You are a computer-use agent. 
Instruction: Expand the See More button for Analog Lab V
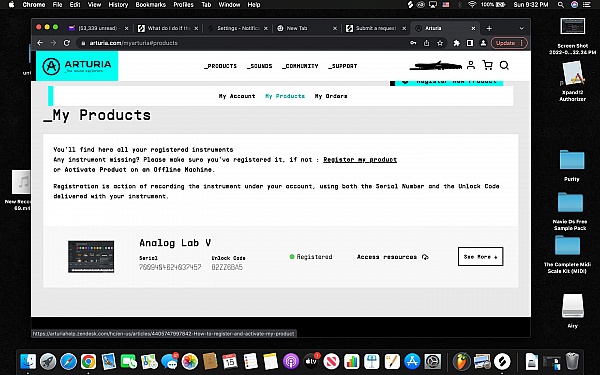pyautogui.click(x=481, y=256)
